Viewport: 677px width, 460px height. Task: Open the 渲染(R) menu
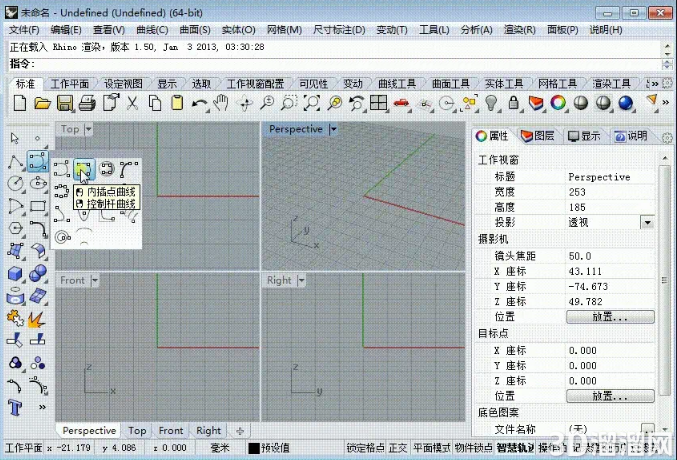point(519,30)
